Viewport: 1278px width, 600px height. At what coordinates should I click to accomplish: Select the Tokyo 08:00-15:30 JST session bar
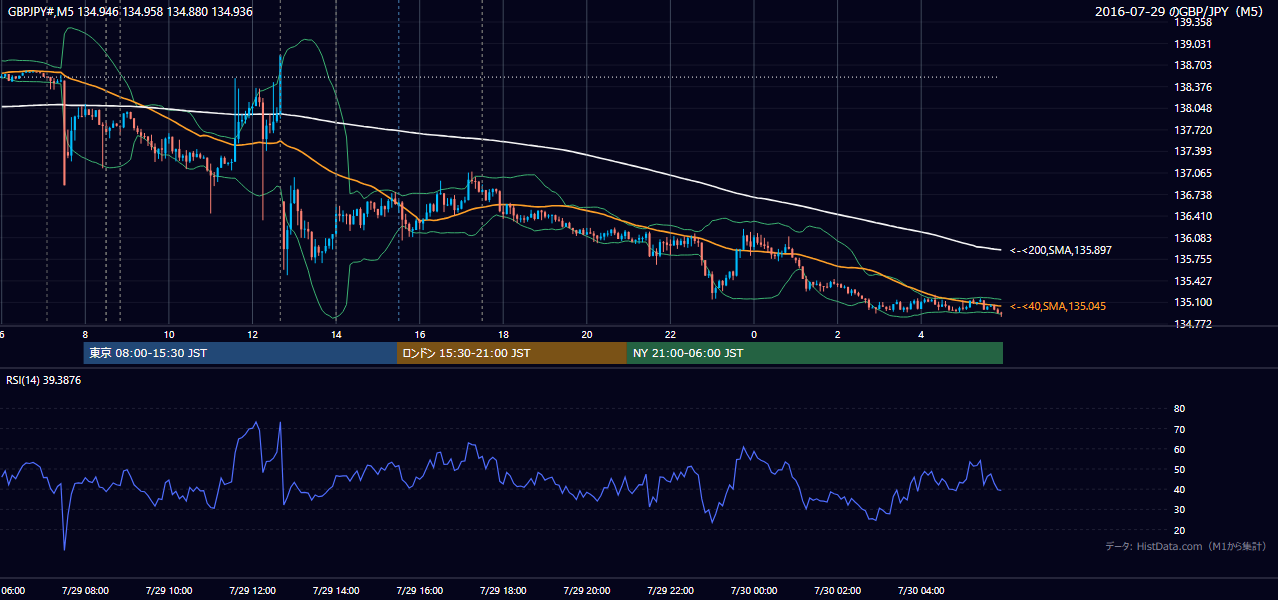240,353
